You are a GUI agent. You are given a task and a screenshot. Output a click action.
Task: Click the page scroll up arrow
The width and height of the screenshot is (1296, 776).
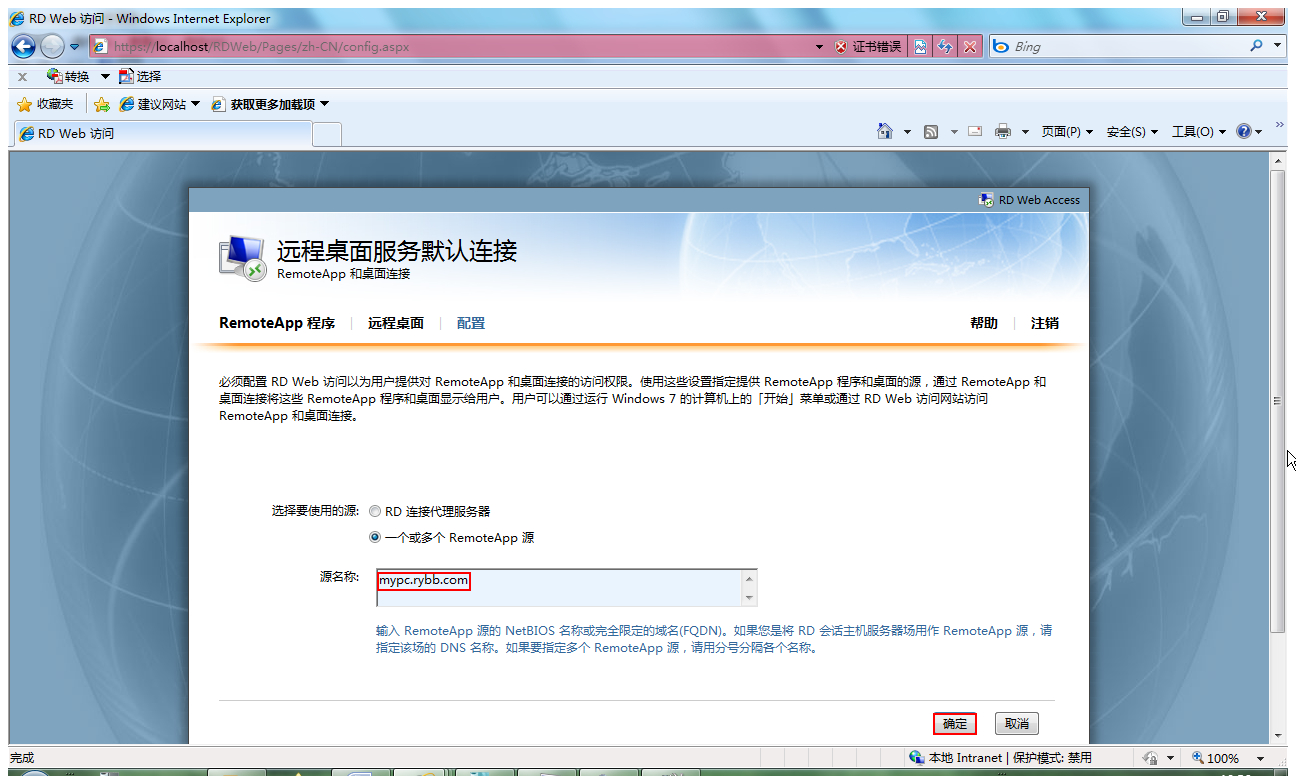[x=1277, y=160]
